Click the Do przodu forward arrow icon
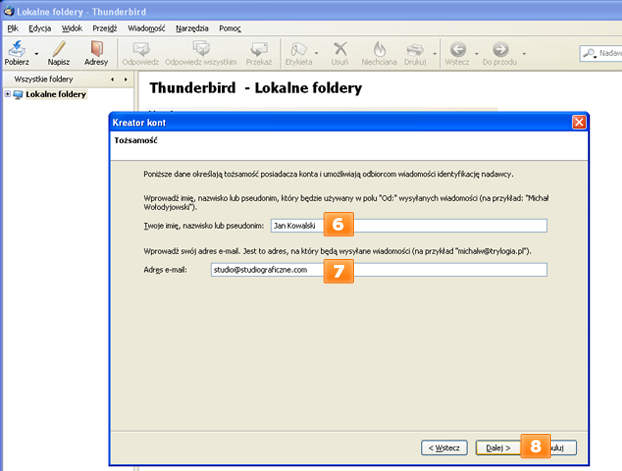This screenshot has height=471, width=622. [x=501, y=49]
